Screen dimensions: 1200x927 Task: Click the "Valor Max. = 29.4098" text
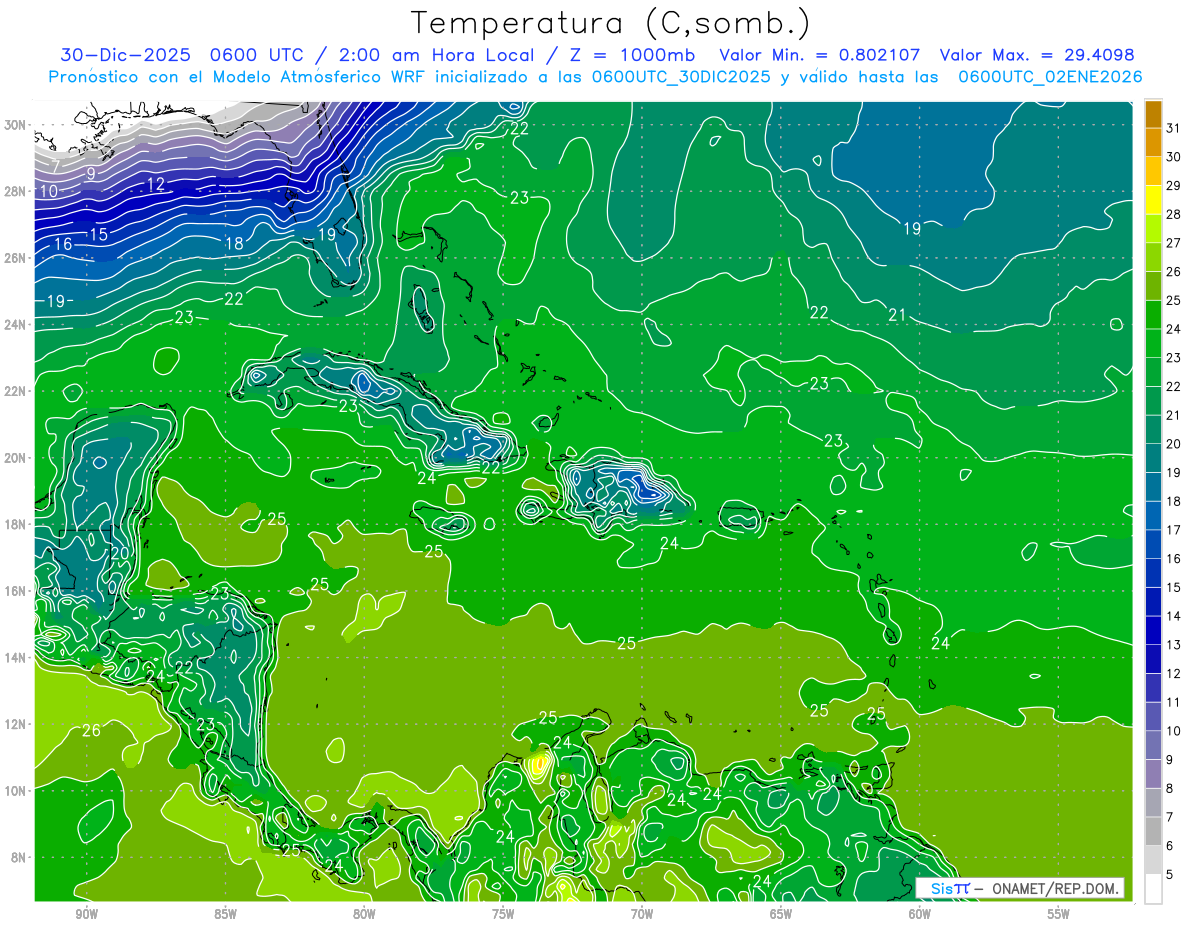tap(1037, 55)
